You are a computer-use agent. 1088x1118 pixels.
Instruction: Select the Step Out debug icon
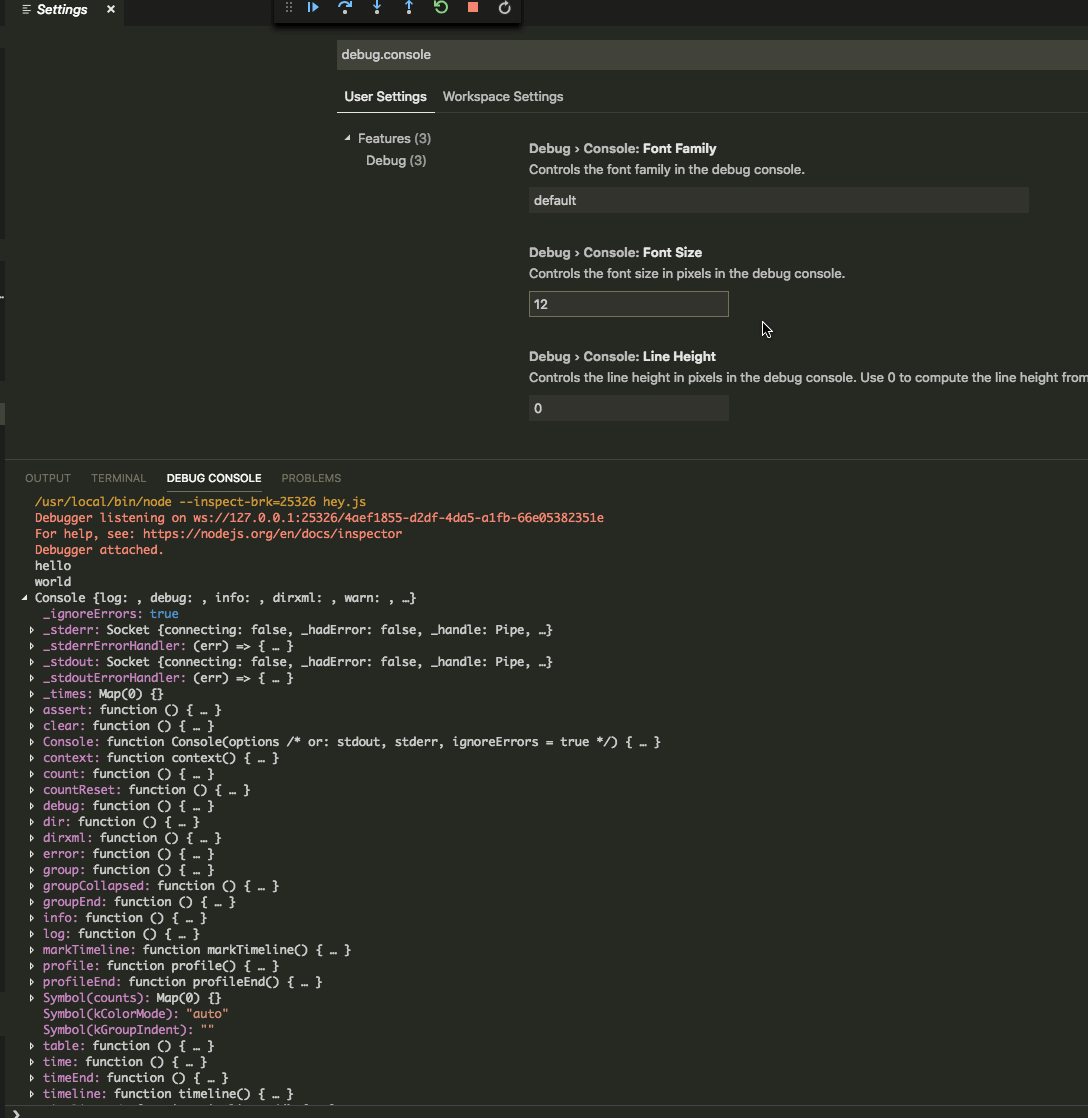pyautogui.click(x=409, y=8)
